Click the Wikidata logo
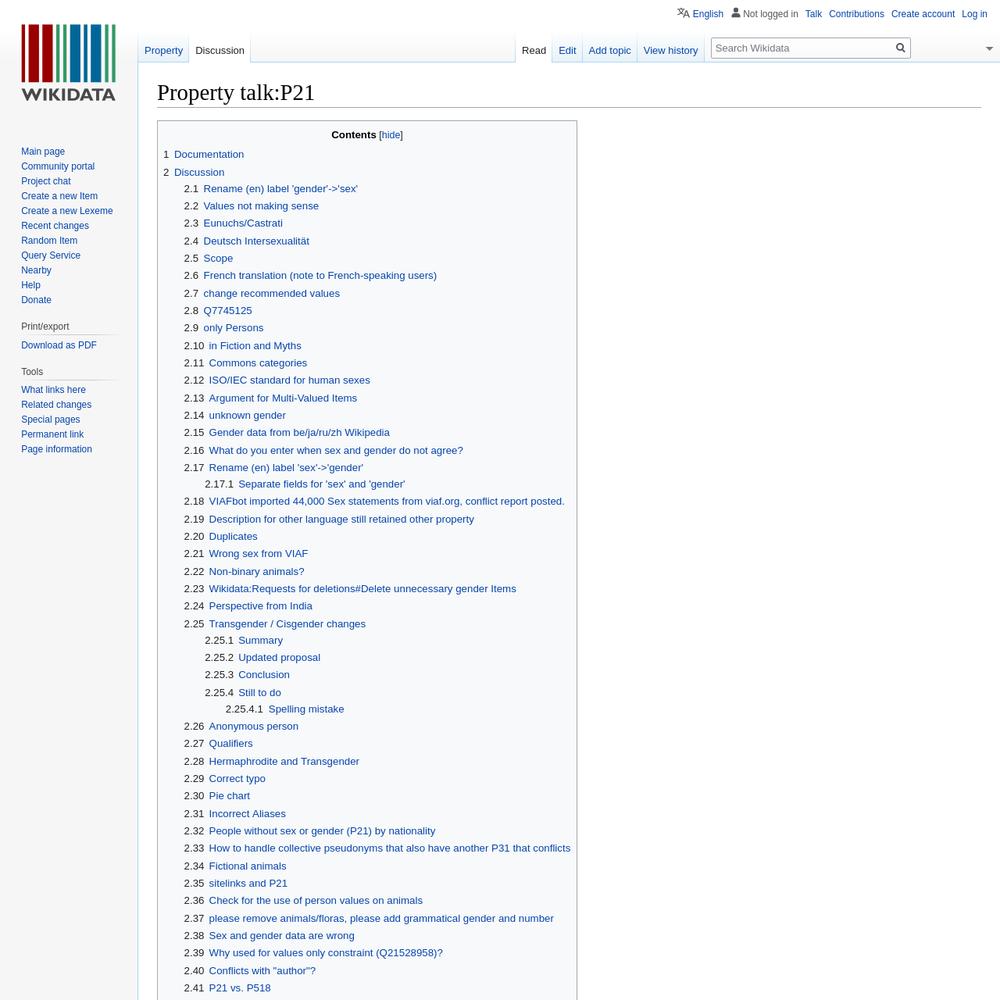 tap(68, 62)
